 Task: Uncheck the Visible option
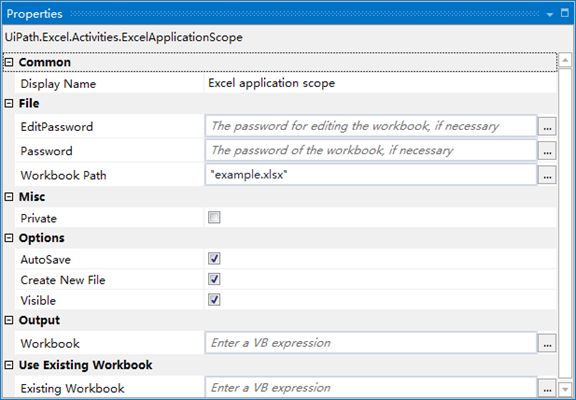214,299
